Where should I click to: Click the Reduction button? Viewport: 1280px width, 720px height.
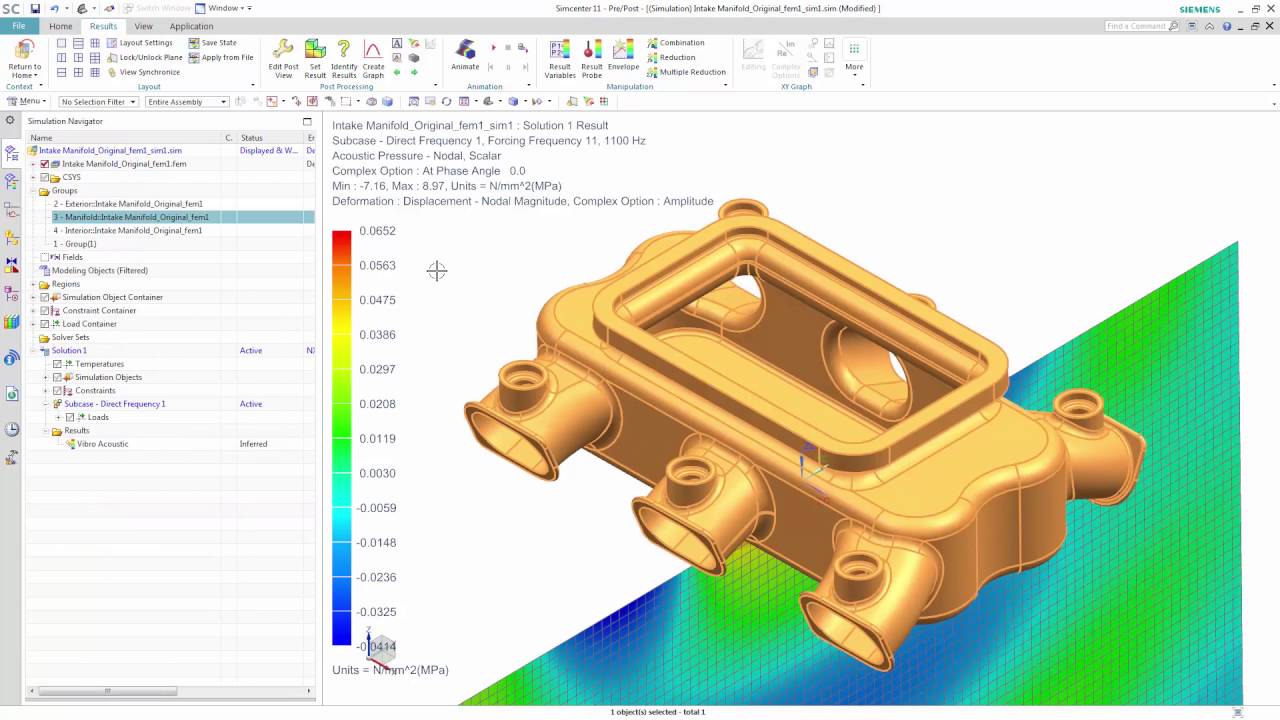671,57
